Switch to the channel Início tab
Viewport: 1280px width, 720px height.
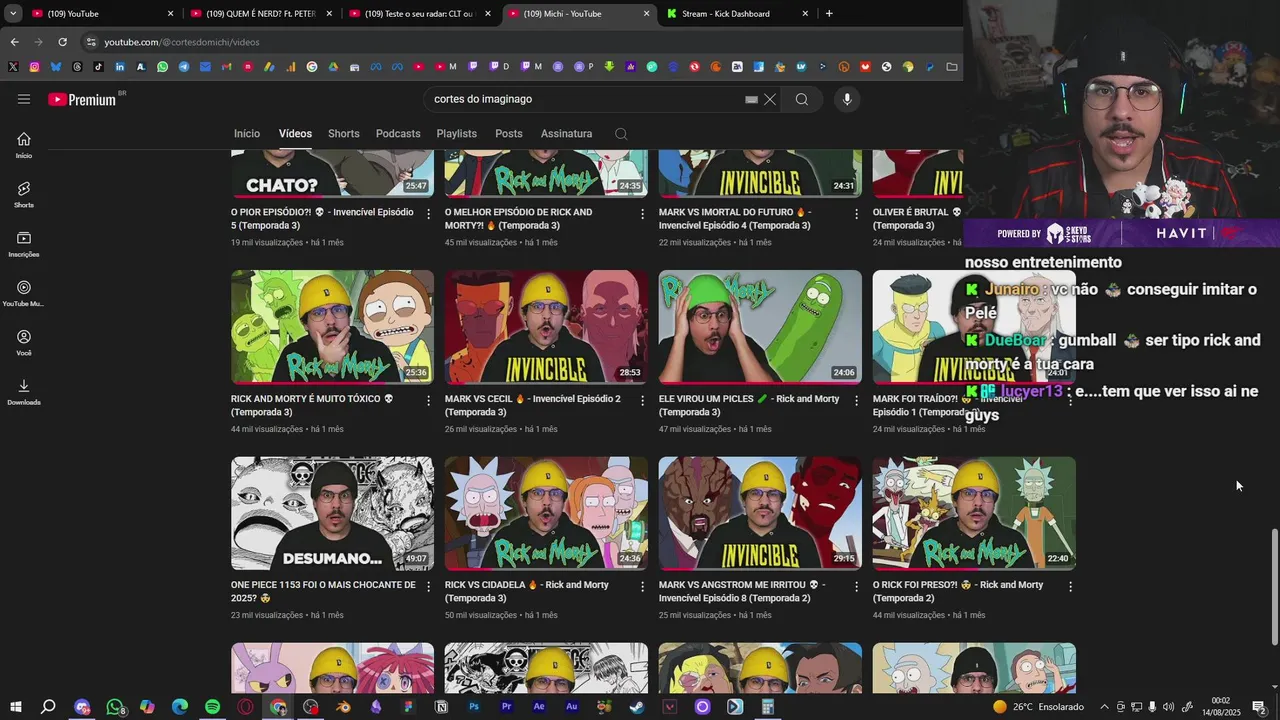(247, 134)
